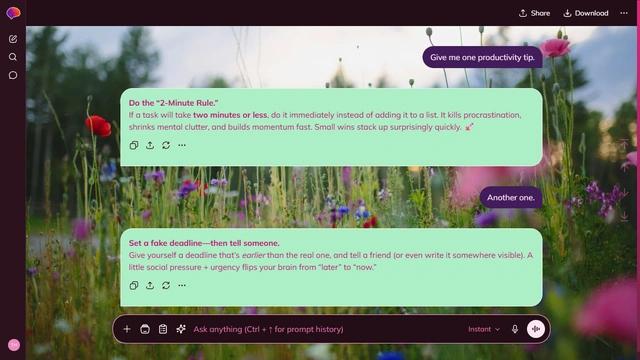Share the 2-Minute Rule response
The image size is (640, 360).
point(150,145)
